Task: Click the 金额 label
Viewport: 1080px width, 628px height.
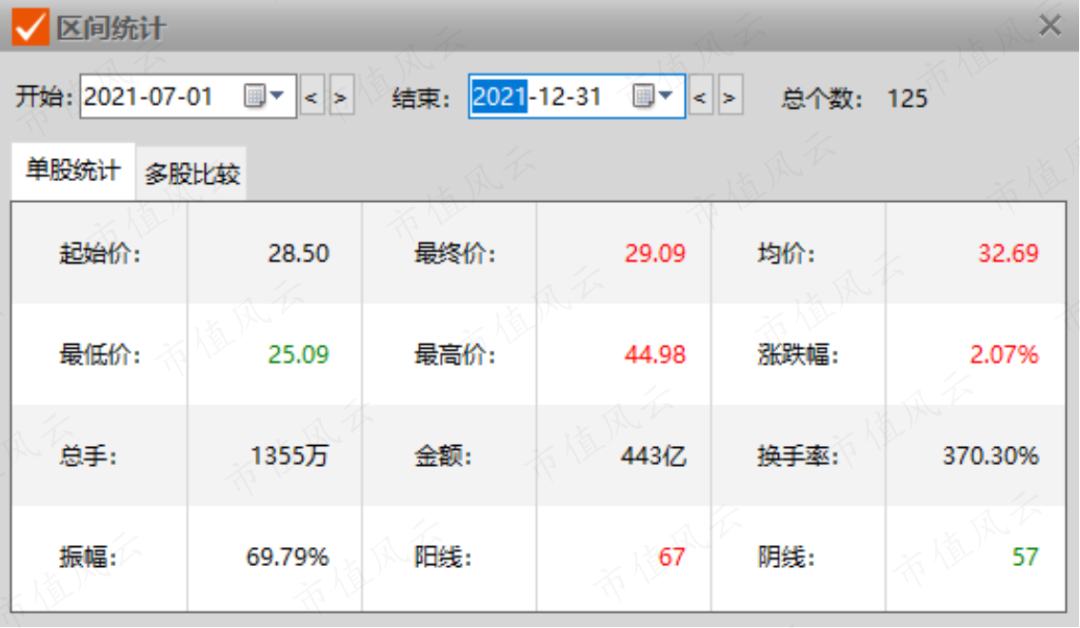Action: coord(443,456)
